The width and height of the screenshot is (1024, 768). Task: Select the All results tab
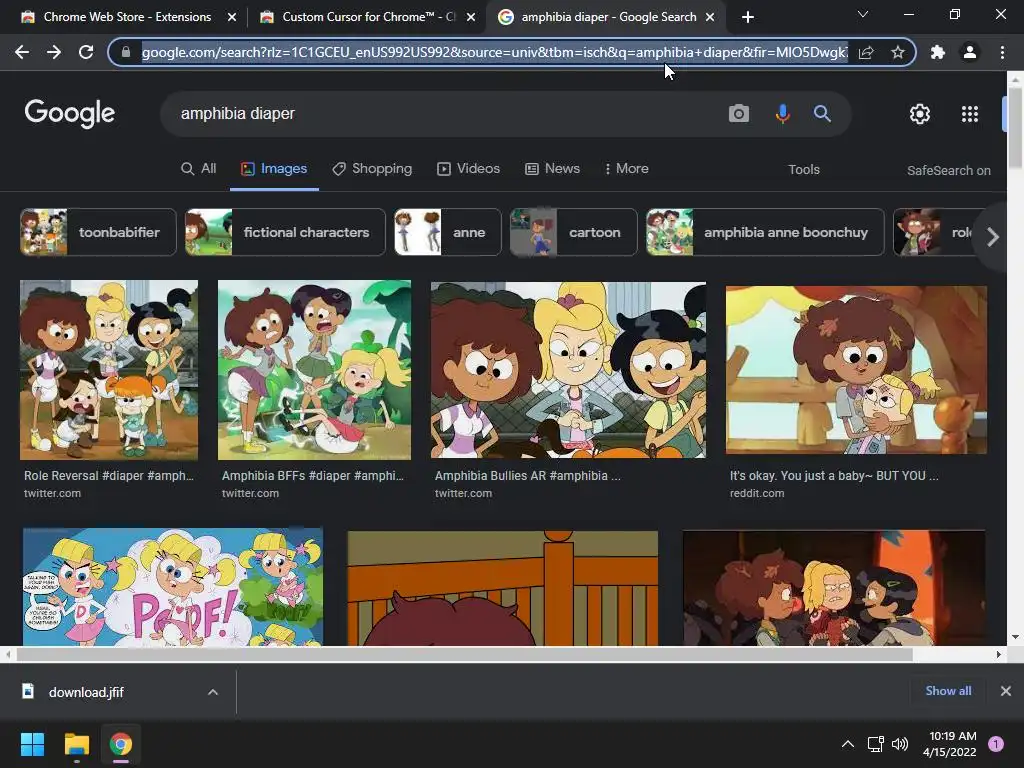(x=199, y=168)
